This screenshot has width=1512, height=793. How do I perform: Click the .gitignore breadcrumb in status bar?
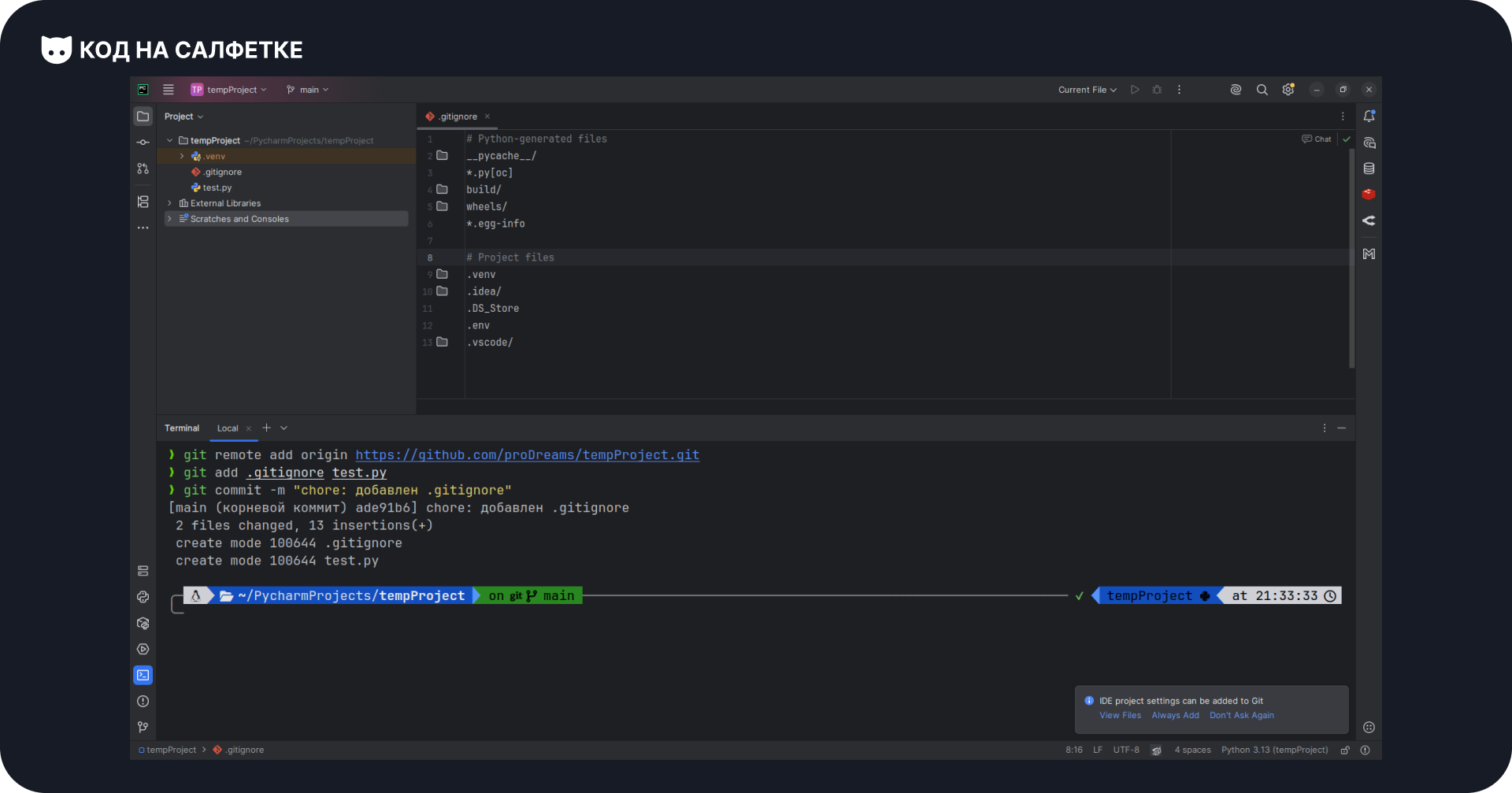pos(239,750)
